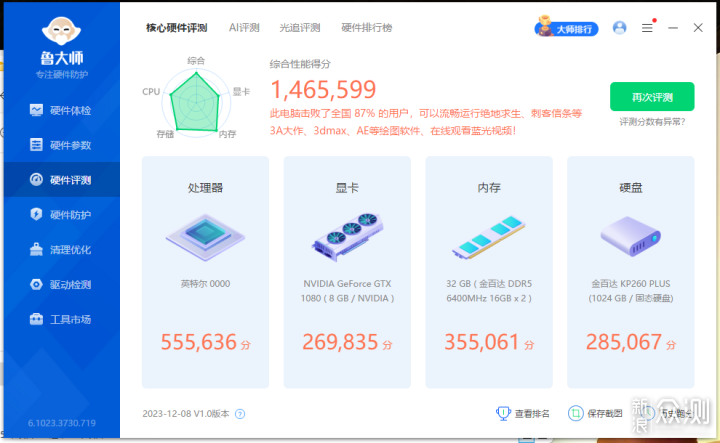Click the green 再次评测 button
The image size is (720, 443).
(x=652, y=97)
